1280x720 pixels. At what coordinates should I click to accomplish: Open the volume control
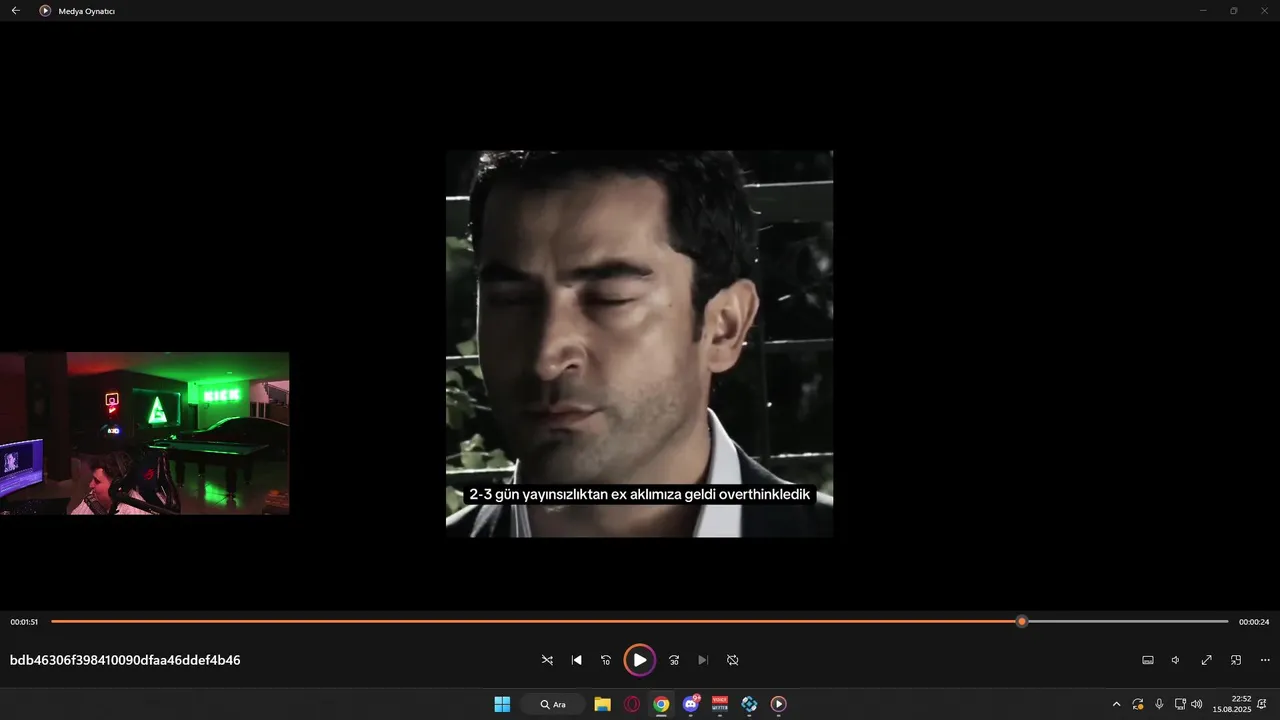click(1176, 660)
